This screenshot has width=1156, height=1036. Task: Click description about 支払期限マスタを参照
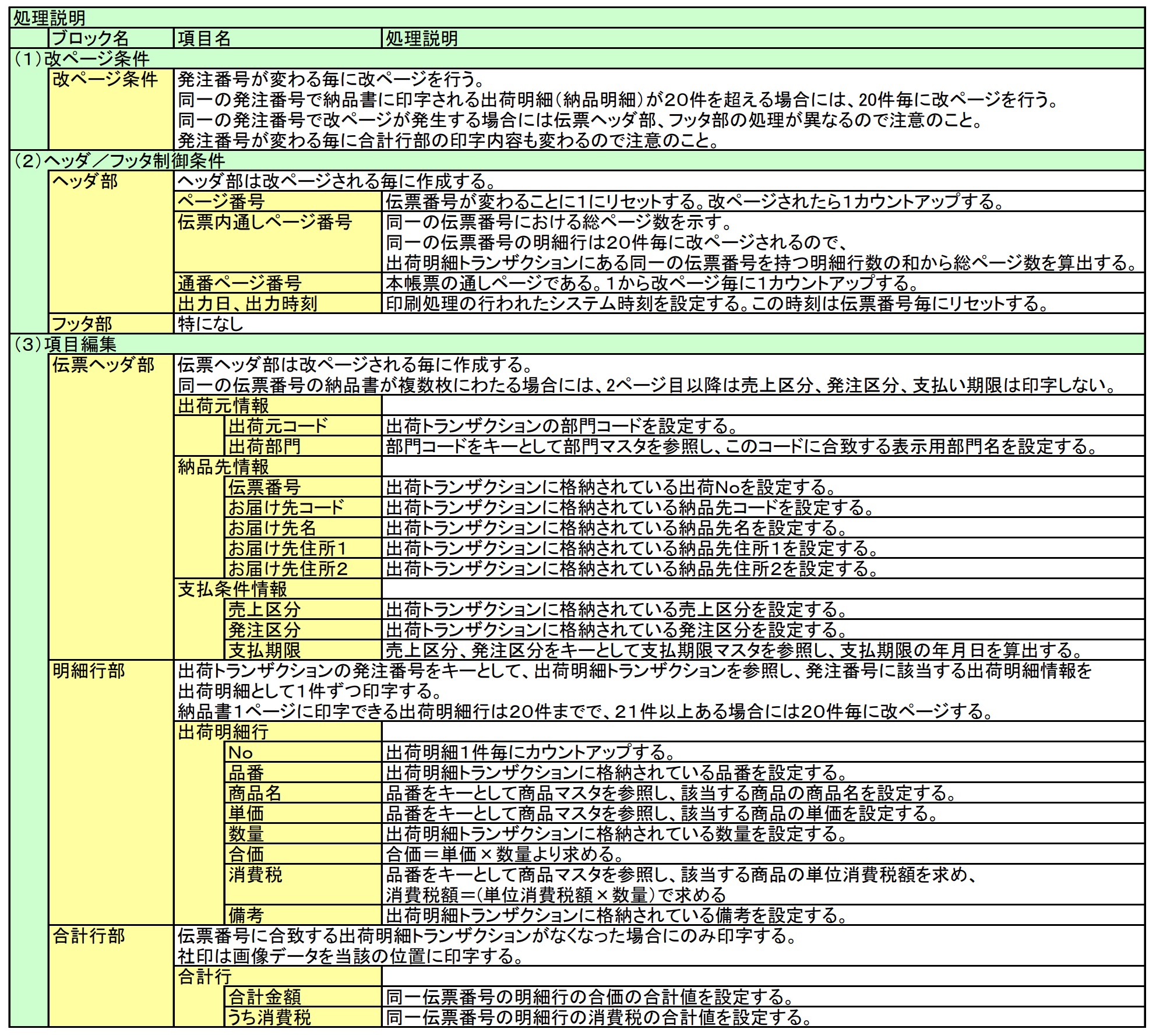(763, 650)
